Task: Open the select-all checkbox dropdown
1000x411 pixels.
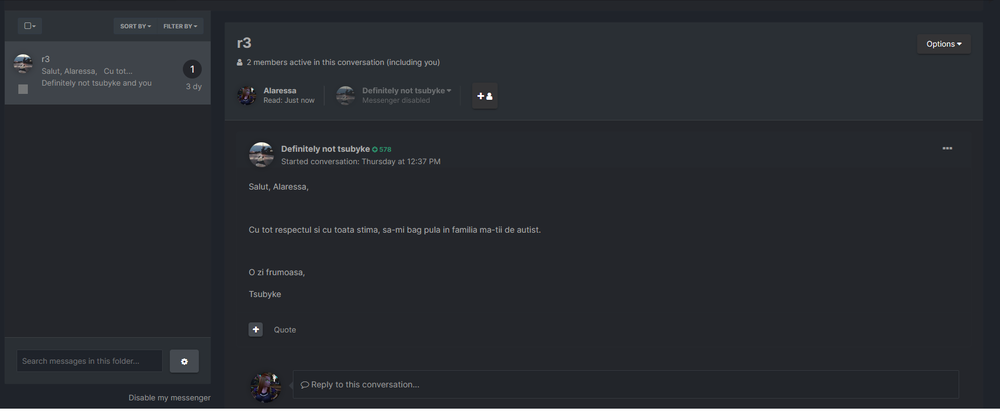Action: [x=30, y=26]
